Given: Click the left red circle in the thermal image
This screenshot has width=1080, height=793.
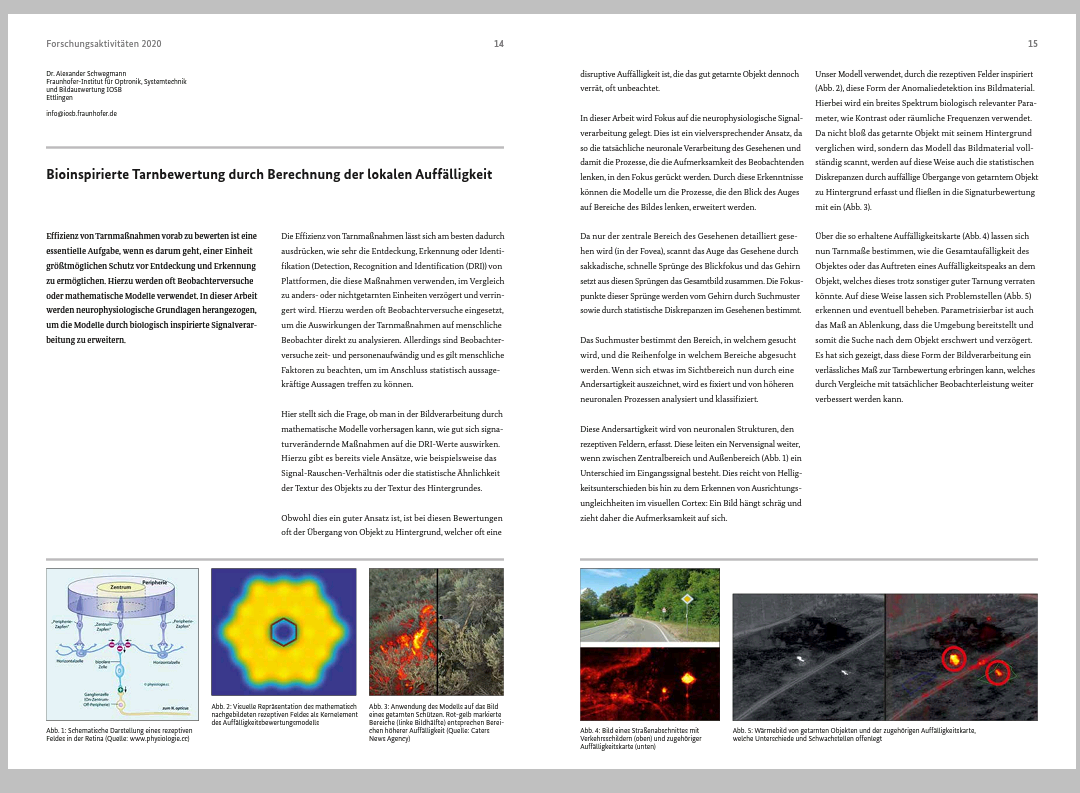Looking at the screenshot, I should (954, 658).
